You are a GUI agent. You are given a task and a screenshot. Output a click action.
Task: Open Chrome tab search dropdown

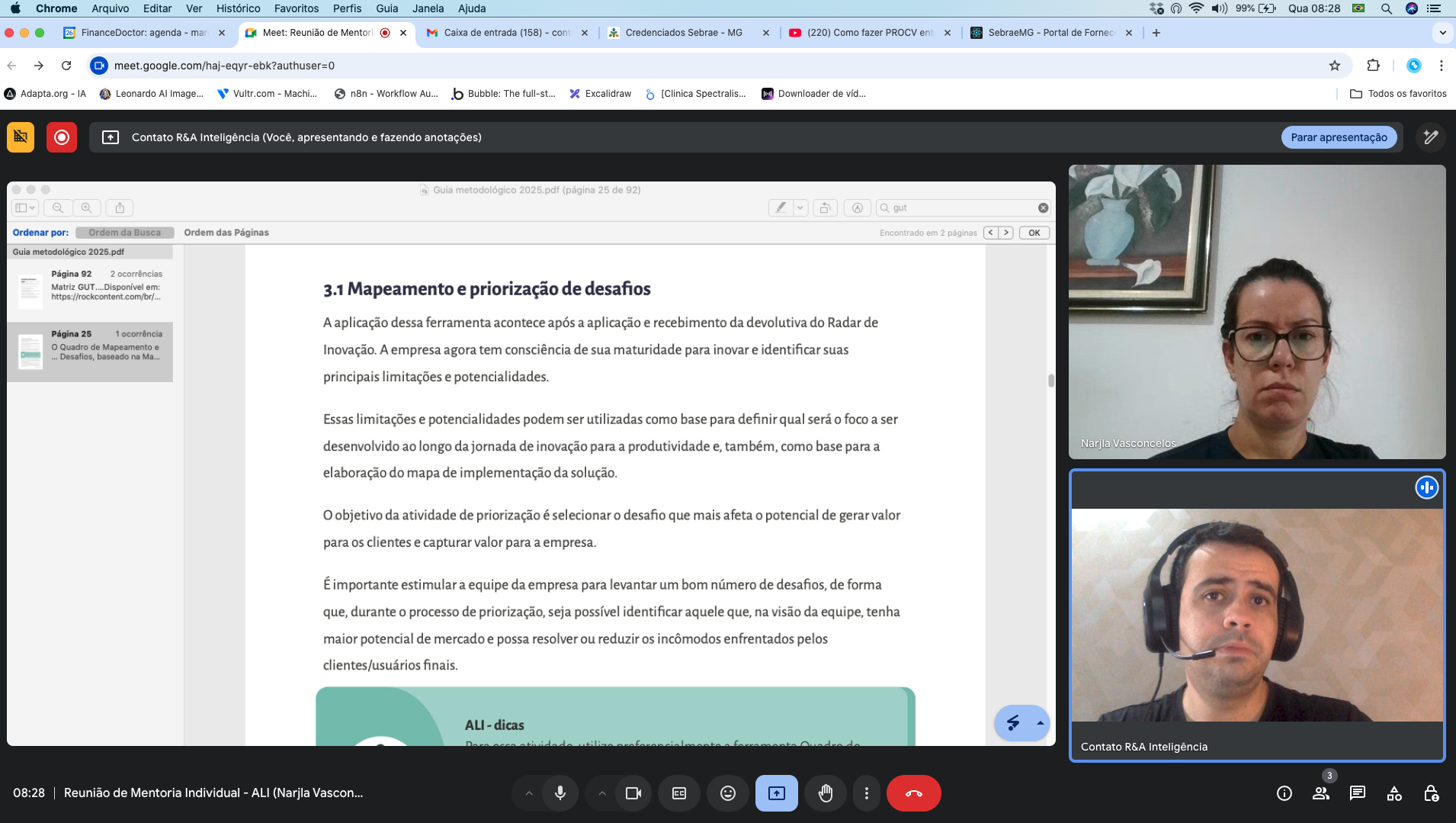coord(1442,33)
